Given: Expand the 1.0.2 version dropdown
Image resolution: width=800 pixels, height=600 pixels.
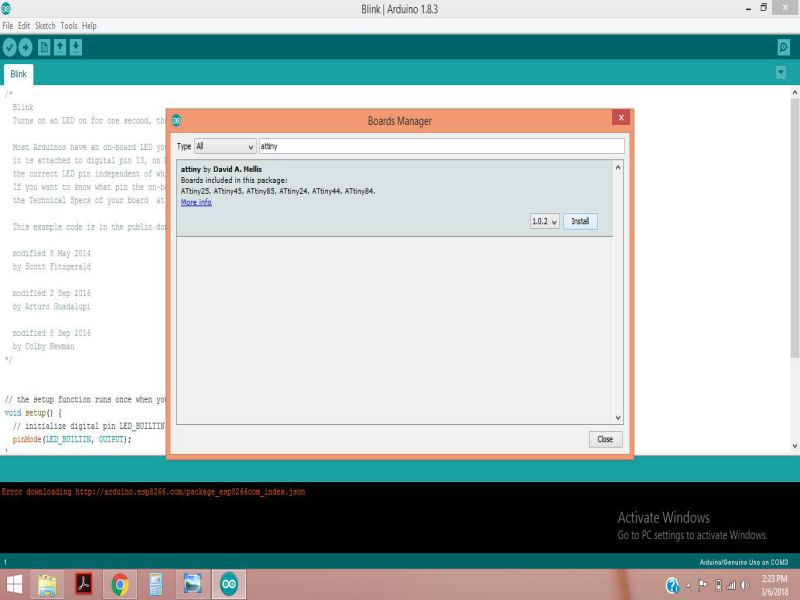Looking at the screenshot, I should [x=544, y=221].
